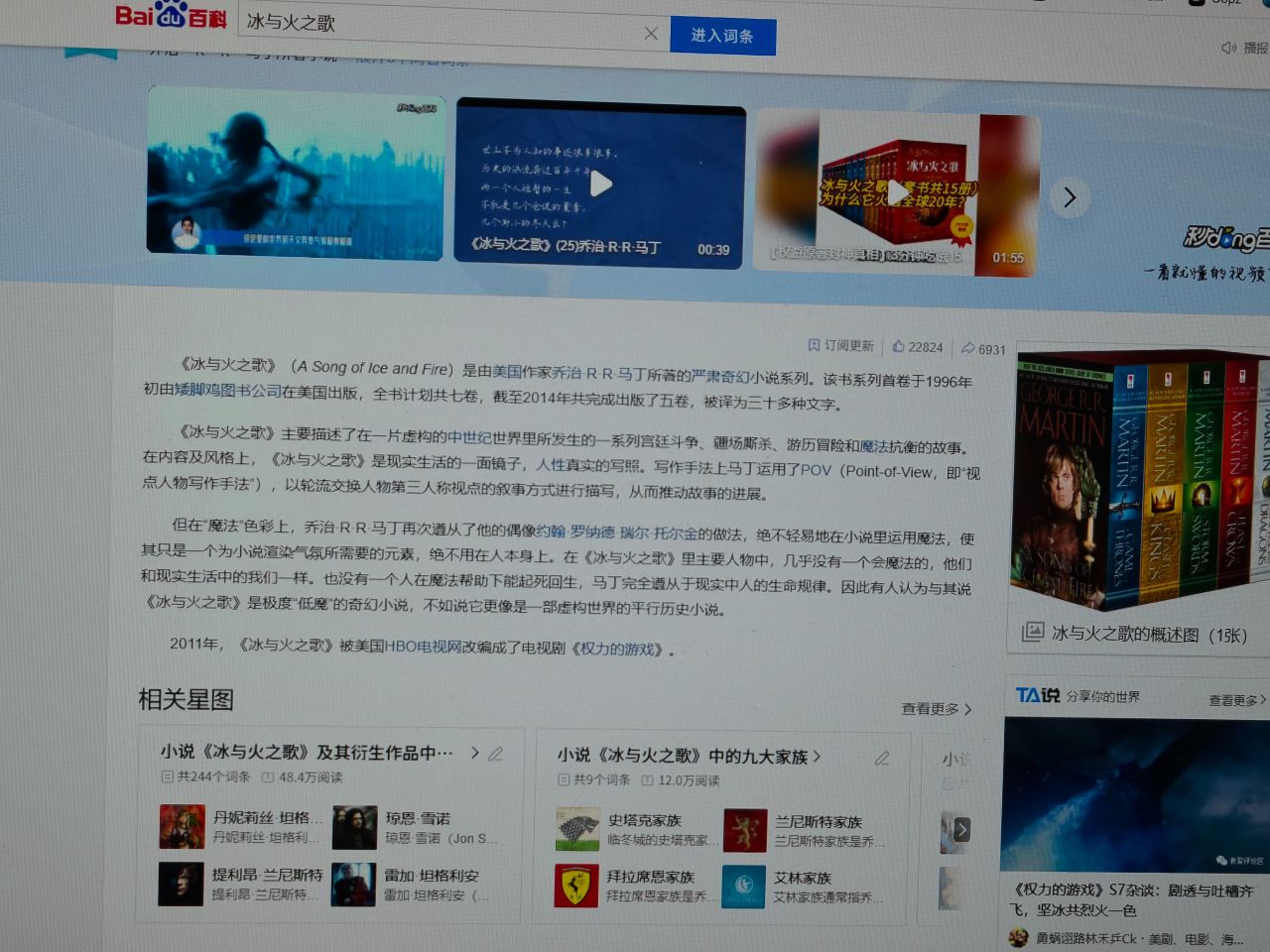Open the 史塔克家族 entry title
Image resolution: width=1270 pixels, height=952 pixels.
644,820
